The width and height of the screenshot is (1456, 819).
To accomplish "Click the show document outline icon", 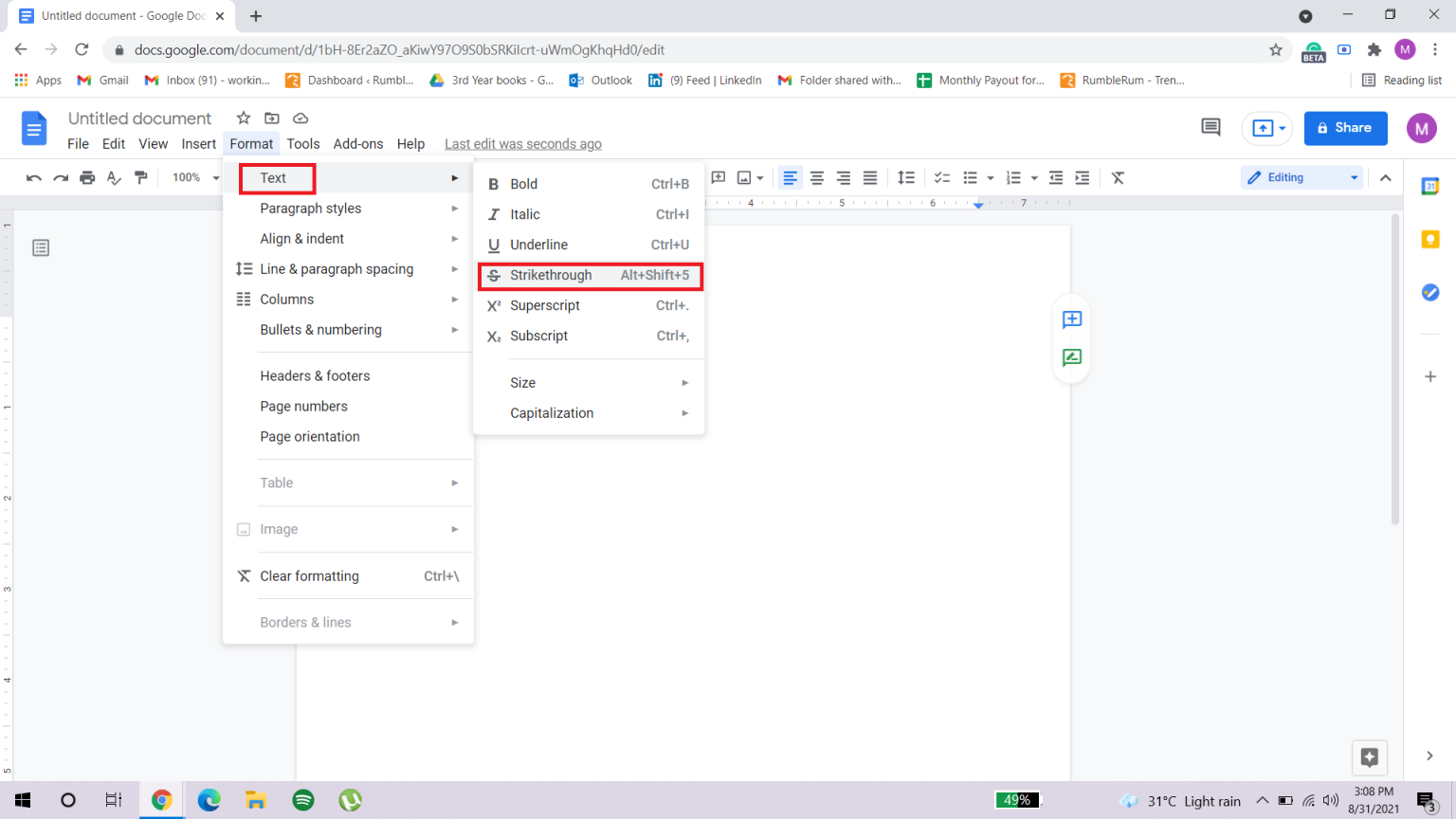I will [41, 248].
